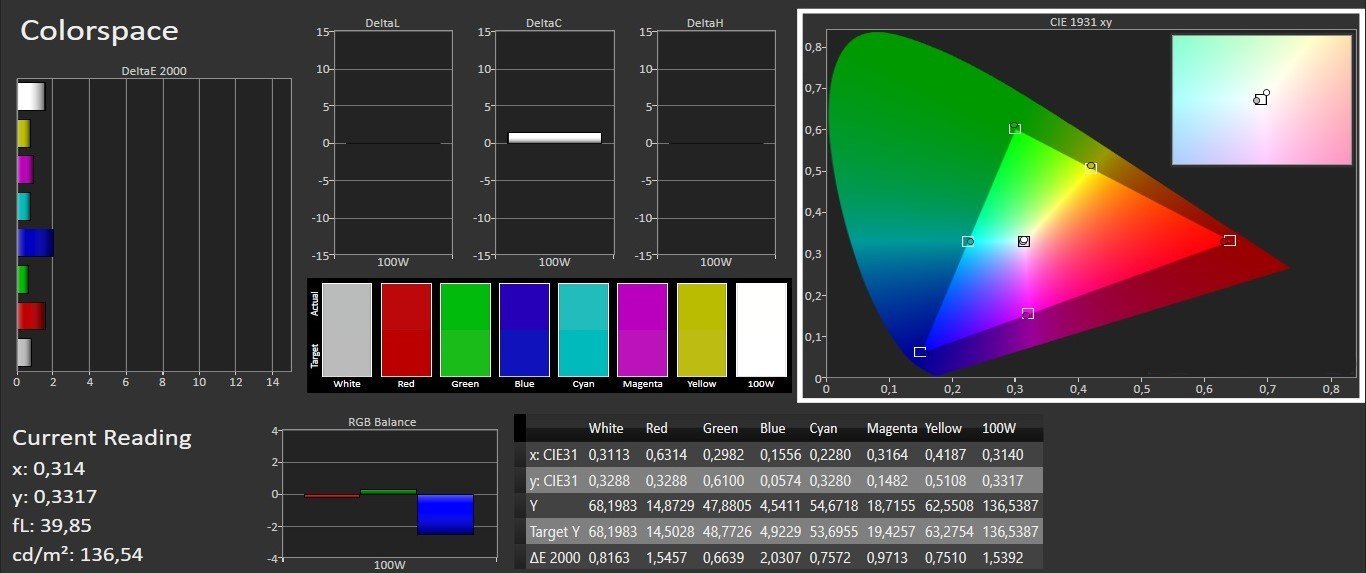
Task: Click the red bar in DeltaE 2000 chart
Action: click(31, 316)
